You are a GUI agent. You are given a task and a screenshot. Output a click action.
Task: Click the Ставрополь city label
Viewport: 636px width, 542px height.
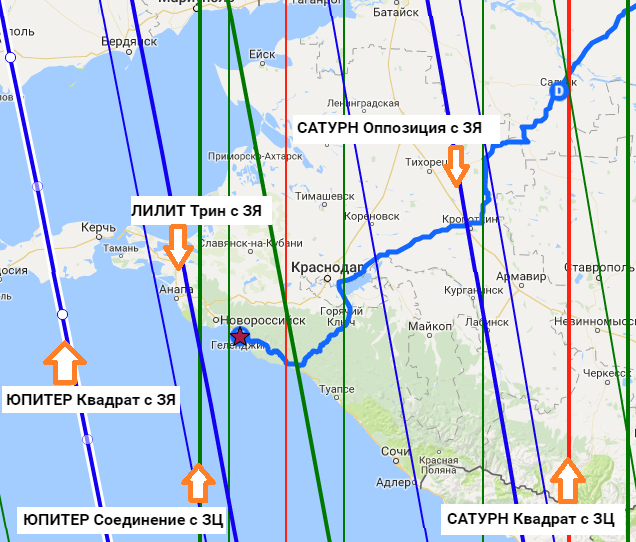tap(599, 268)
